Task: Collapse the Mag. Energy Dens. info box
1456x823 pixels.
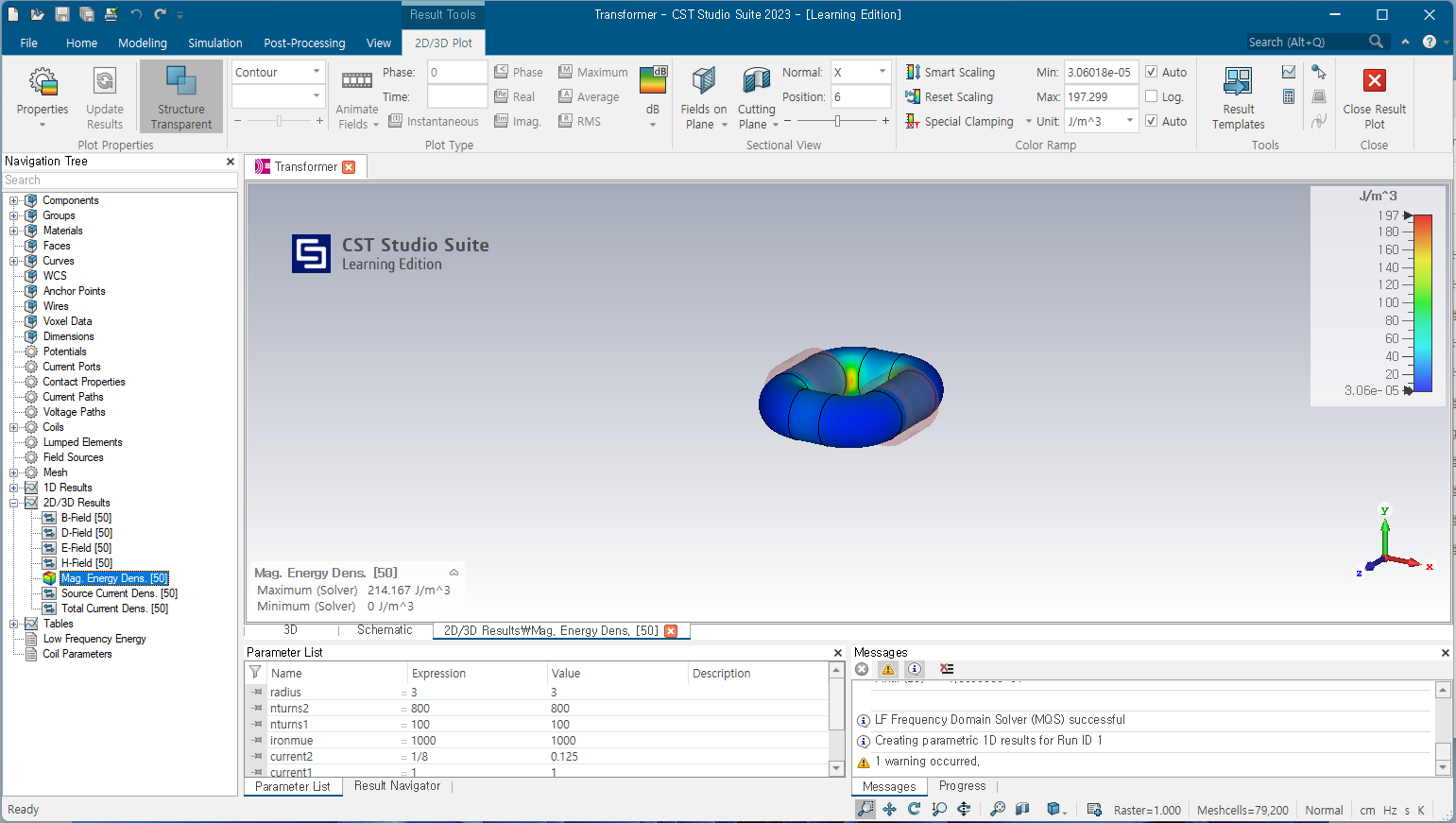Action: pos(454,573)
